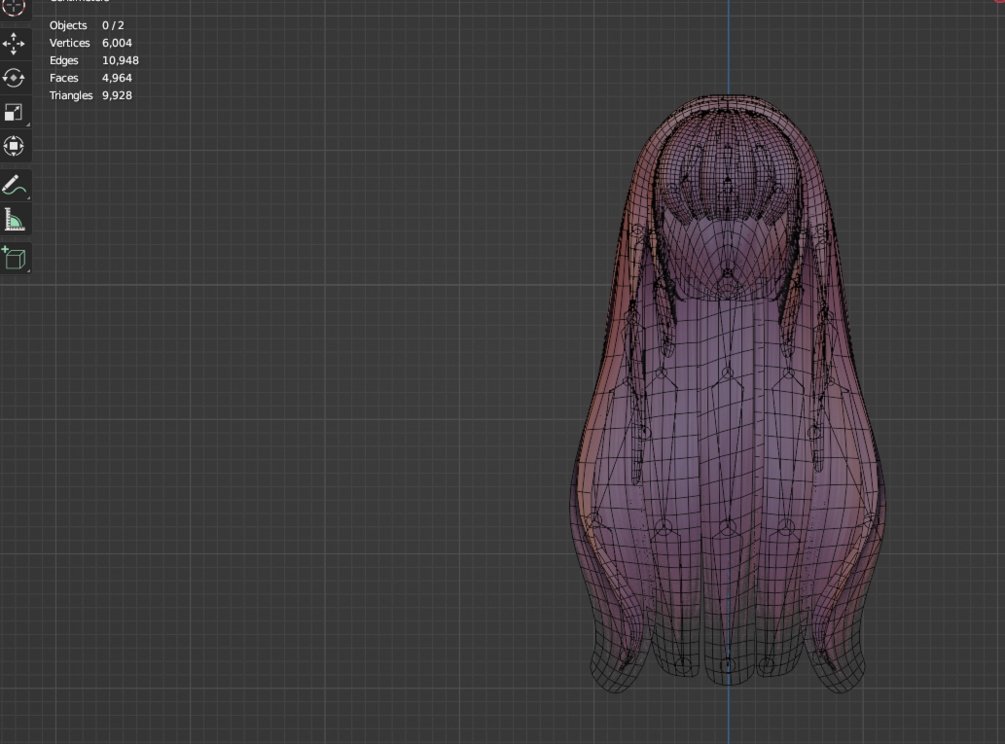Select the Measure ruler tool
1005x744 pixels.
point(13,220)
